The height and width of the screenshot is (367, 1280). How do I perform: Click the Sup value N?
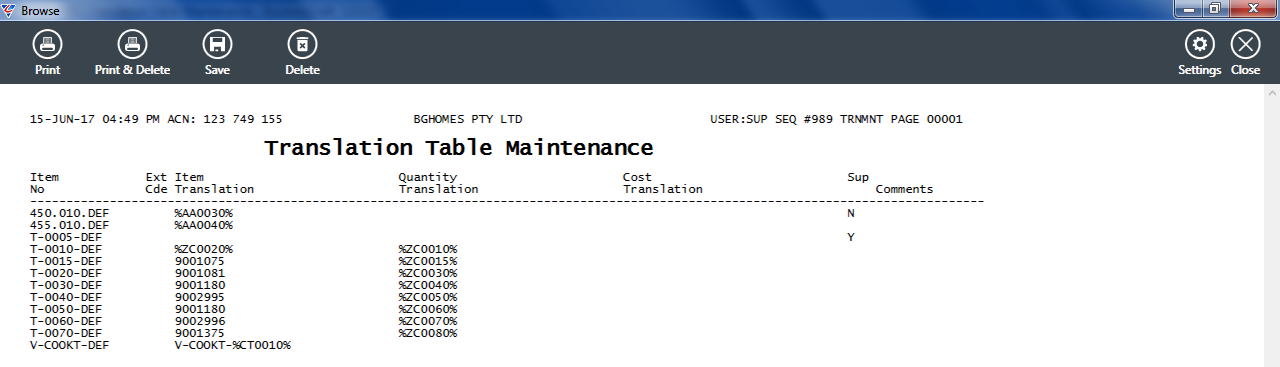[x=851, y=213]
